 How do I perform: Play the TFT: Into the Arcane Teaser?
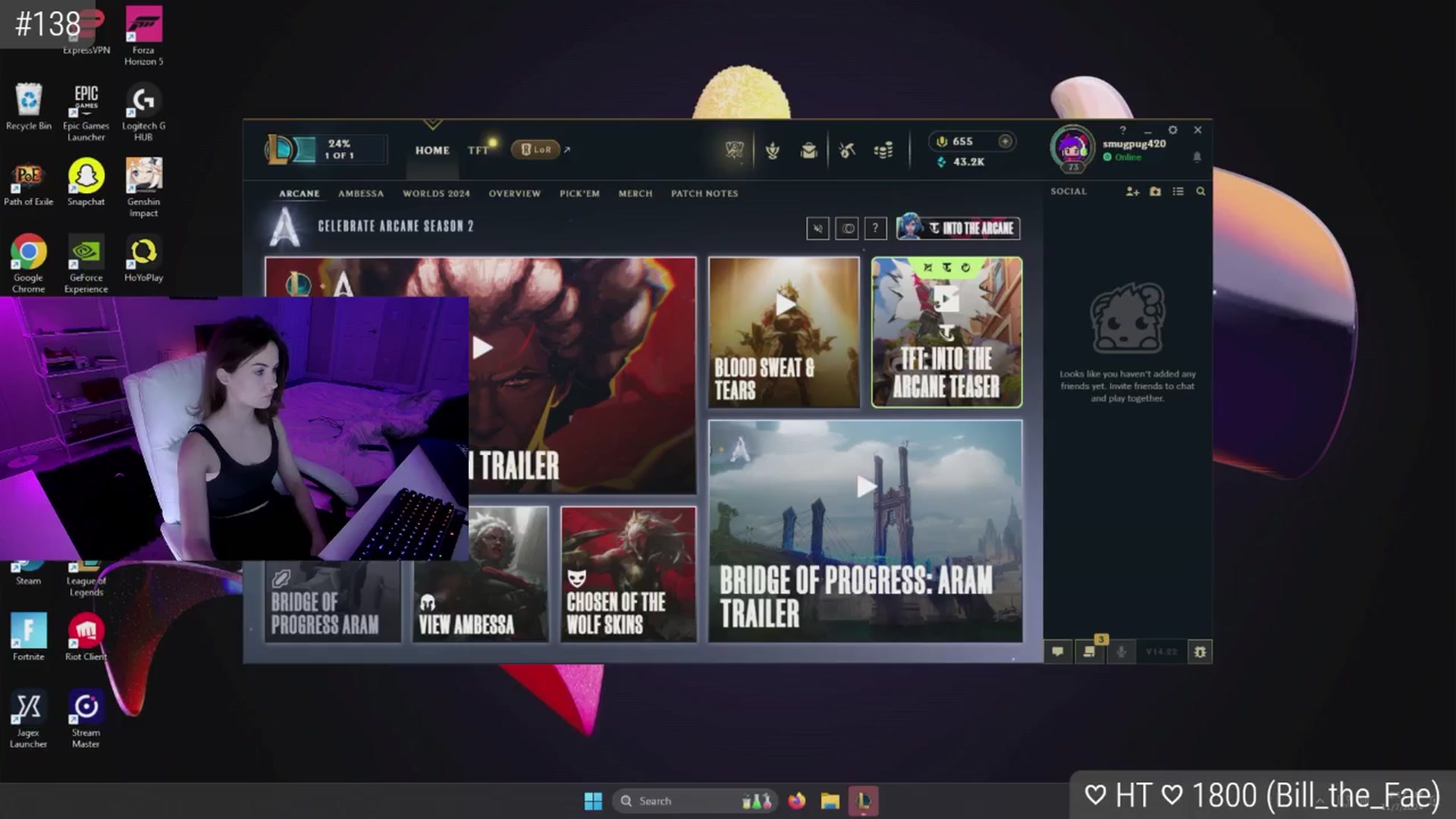946,332
